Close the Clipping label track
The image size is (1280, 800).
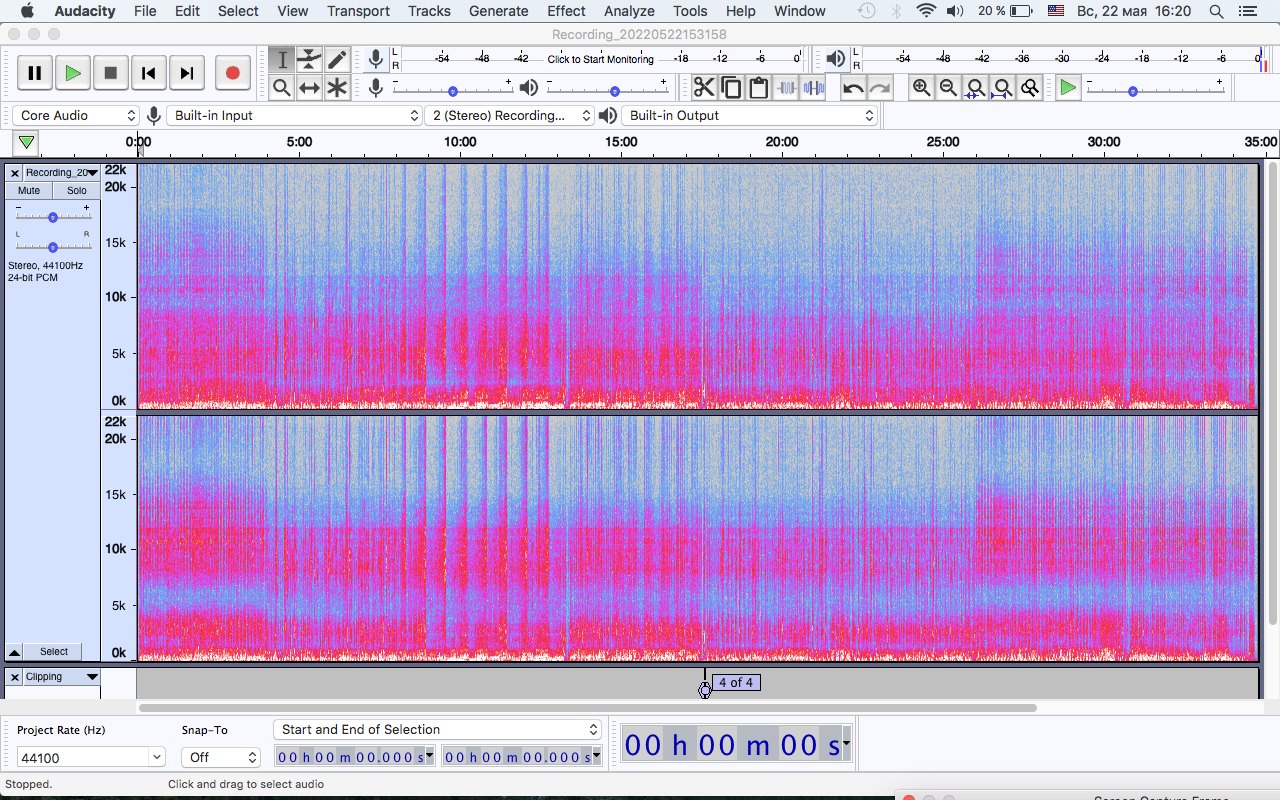click(15, 677)
